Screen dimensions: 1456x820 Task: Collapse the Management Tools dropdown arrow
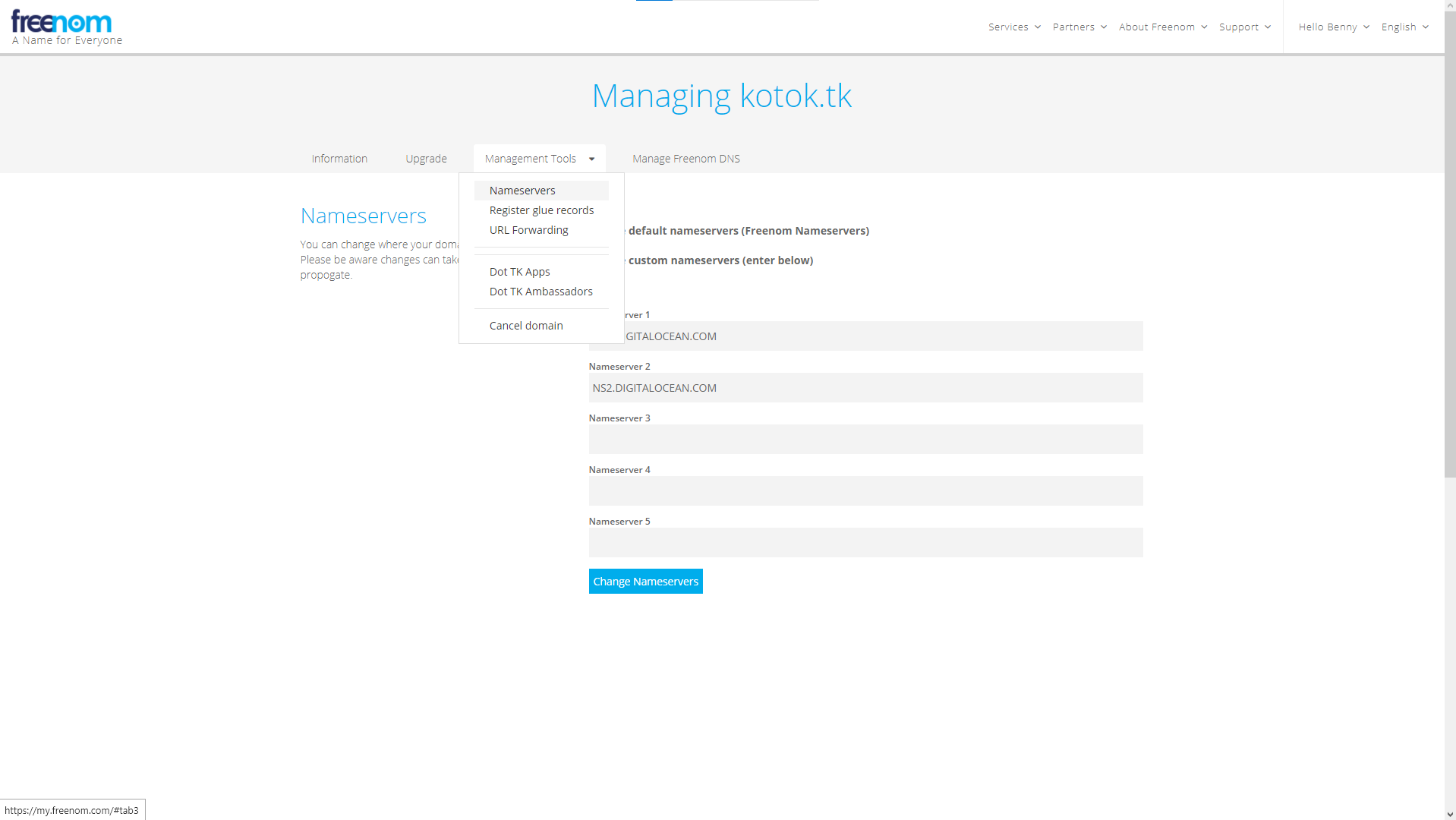[591, 159]
